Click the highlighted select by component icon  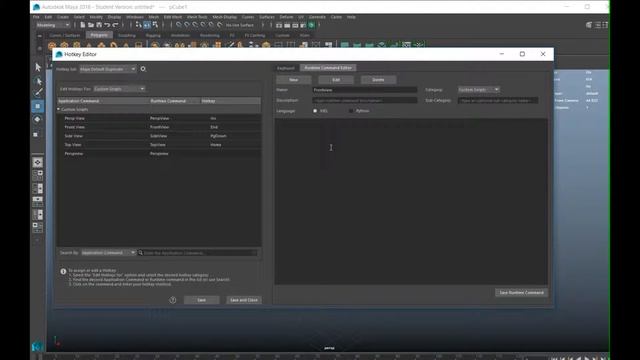[147, 25]
